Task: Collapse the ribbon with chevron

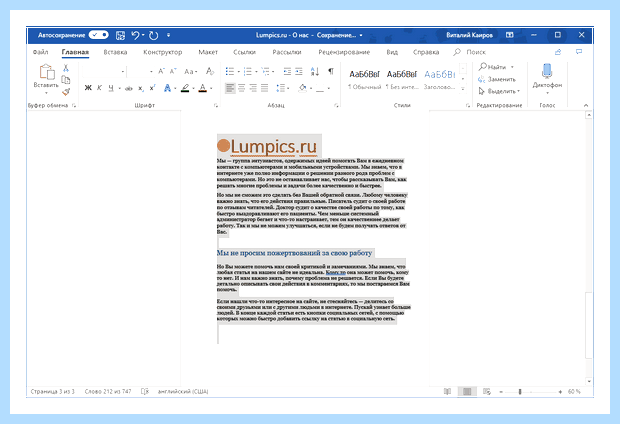Action: [x=586, y=105]
